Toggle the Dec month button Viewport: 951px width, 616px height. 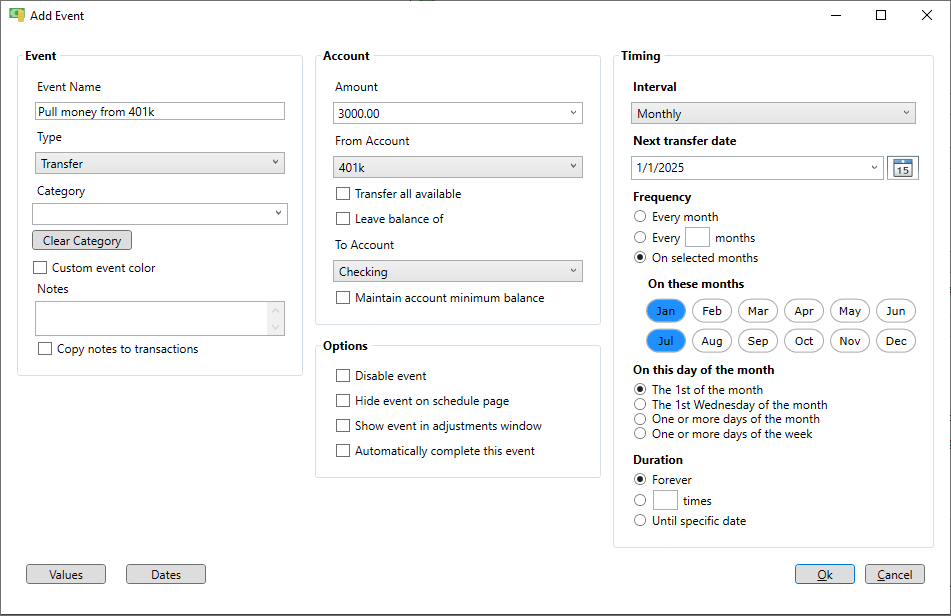coord(895,341)
